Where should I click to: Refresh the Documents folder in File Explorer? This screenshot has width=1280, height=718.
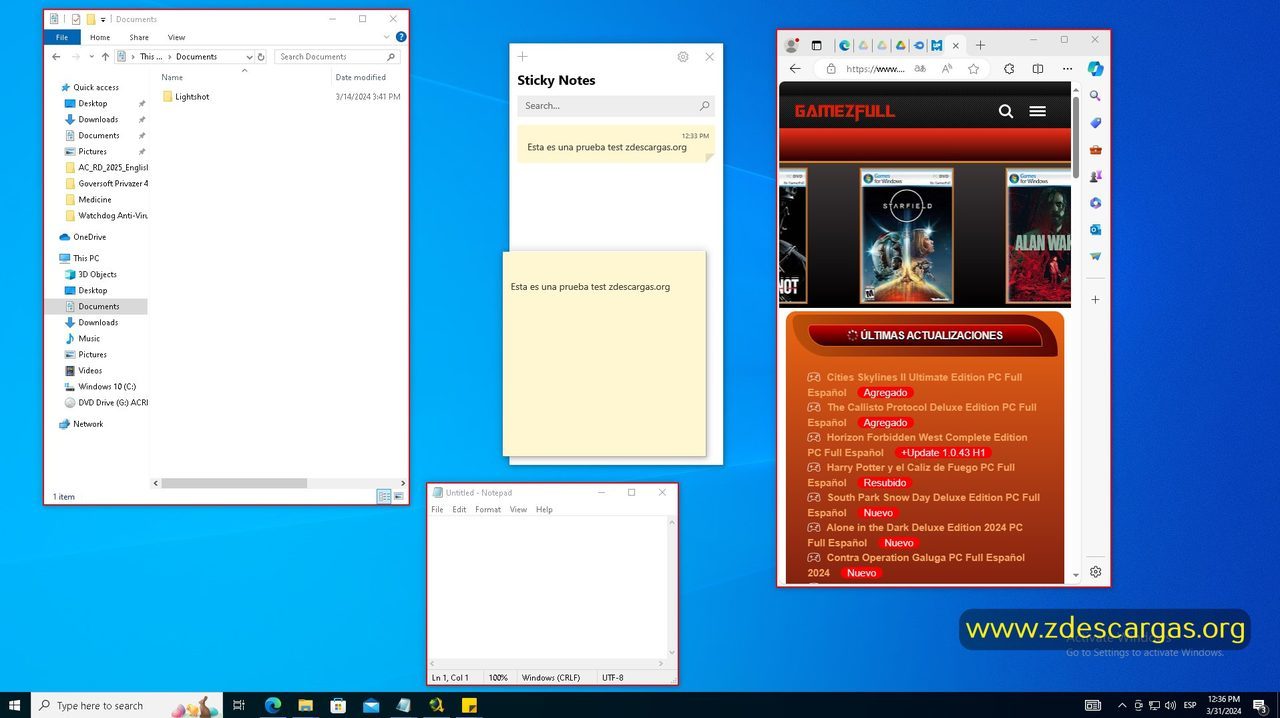pyautogui.click(x=261, y=57)
